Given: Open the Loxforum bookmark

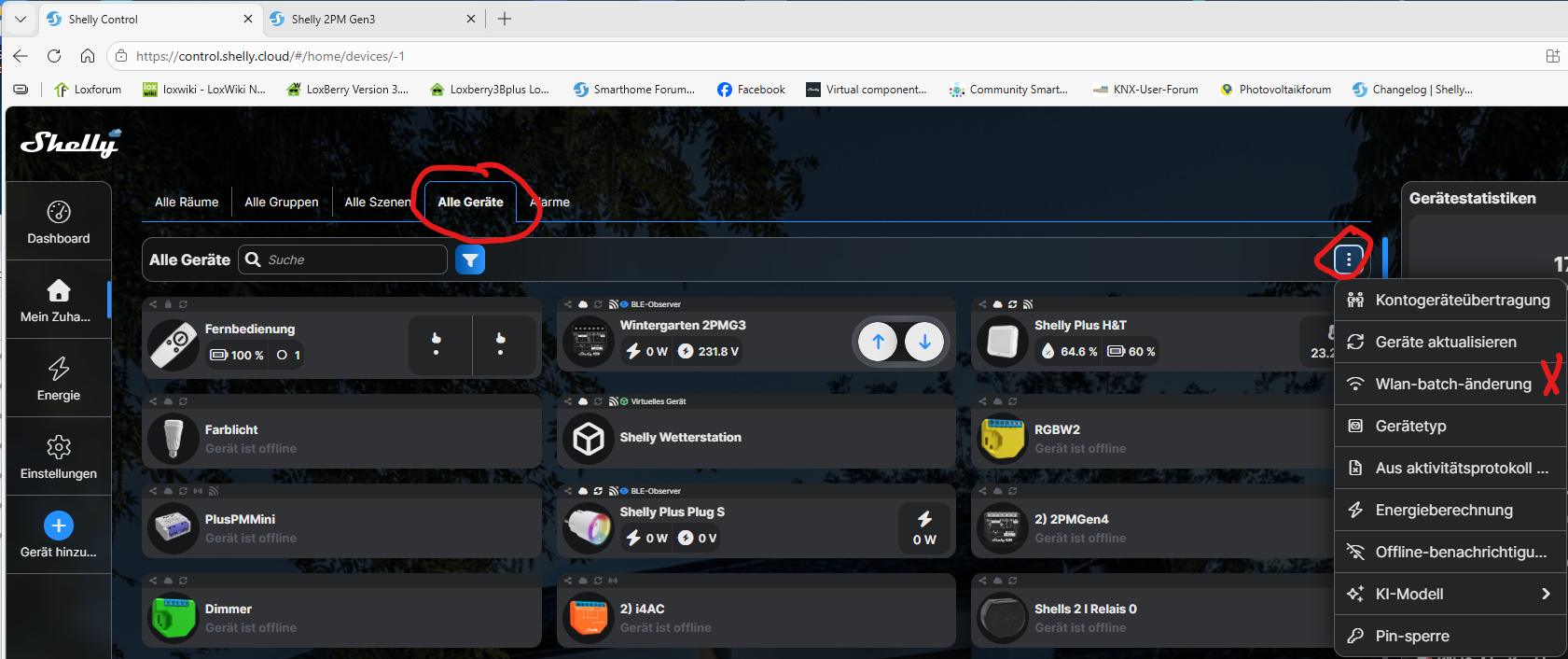Looking at the screenshot, I should click(88, 90).
